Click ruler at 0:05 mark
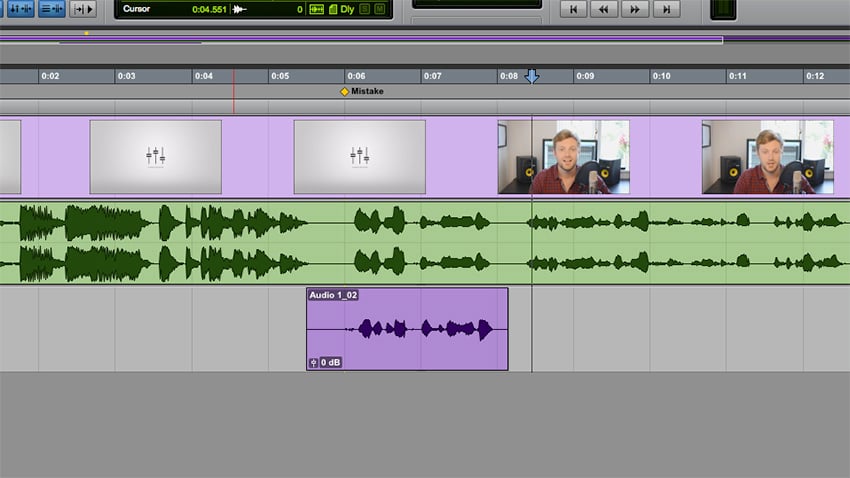Screen dimensions: 850x478 pos(280,76)
